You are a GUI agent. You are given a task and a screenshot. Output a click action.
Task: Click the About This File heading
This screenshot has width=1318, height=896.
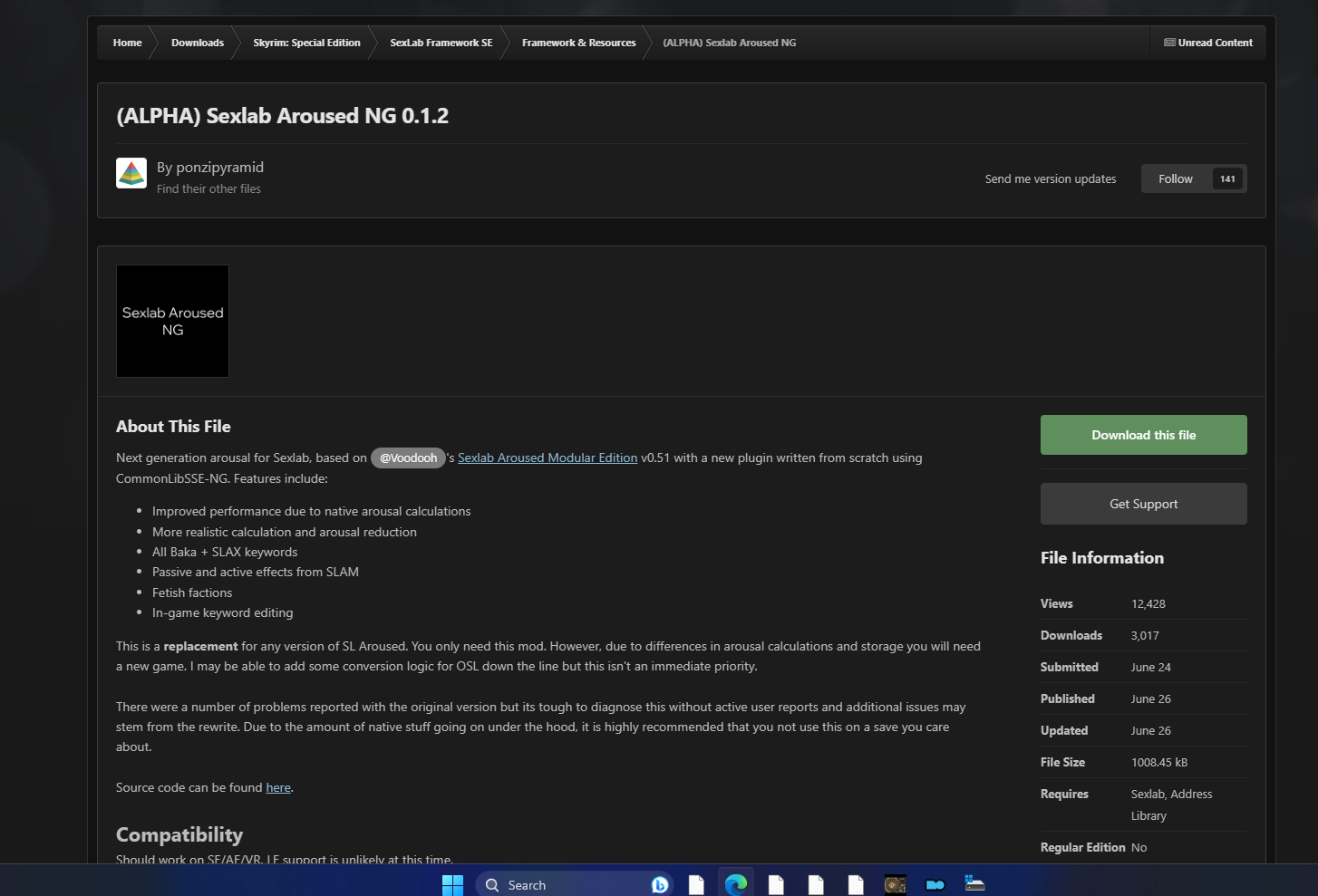point(173,427)
